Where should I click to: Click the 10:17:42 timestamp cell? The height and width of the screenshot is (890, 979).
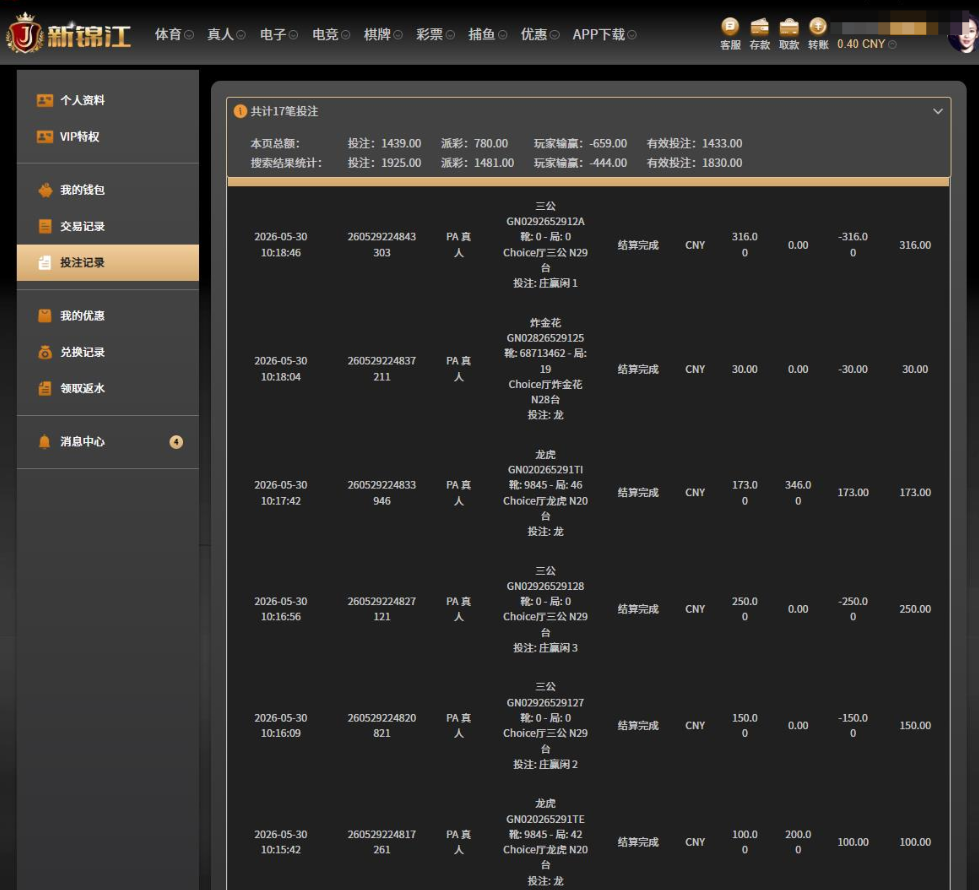click(280, 493)
